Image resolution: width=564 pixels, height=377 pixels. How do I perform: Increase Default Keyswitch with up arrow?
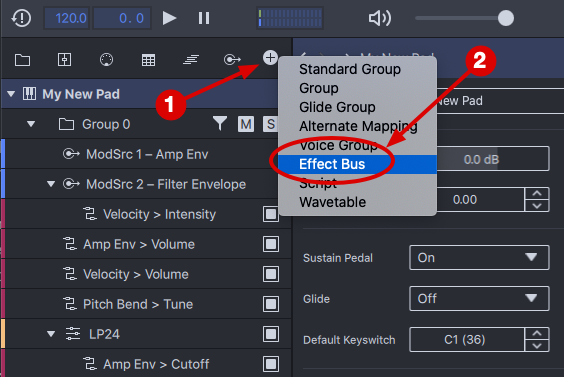point(537,333)
